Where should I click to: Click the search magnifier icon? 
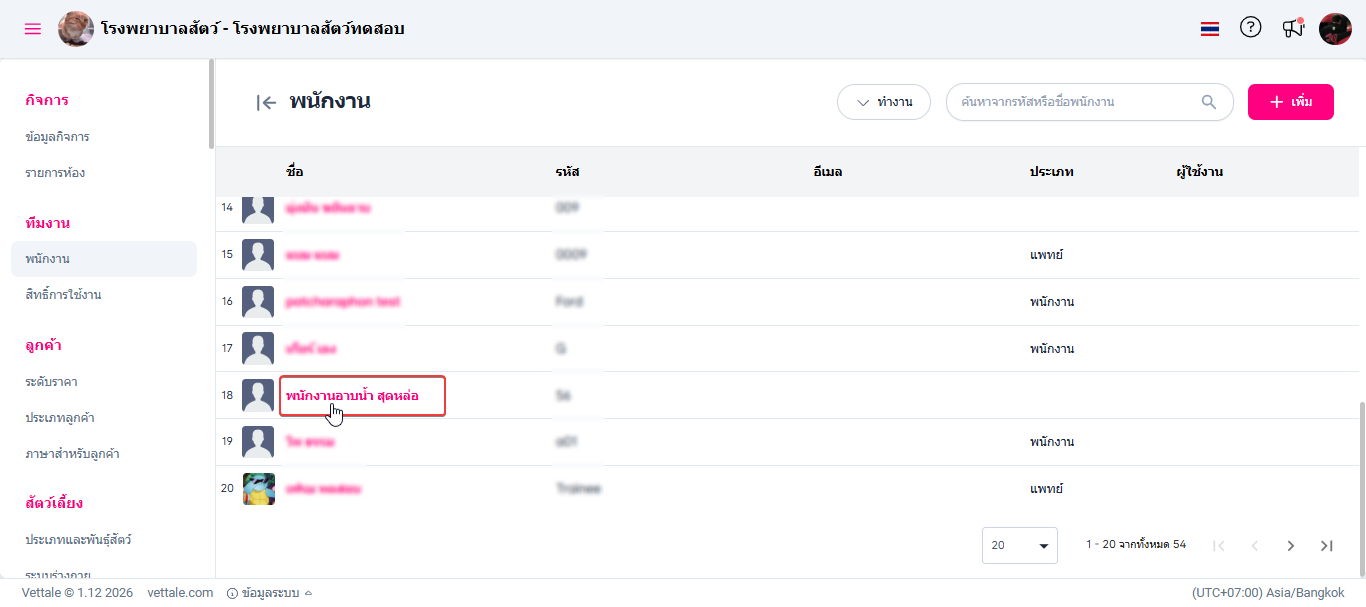click(x=1209, y=102)
